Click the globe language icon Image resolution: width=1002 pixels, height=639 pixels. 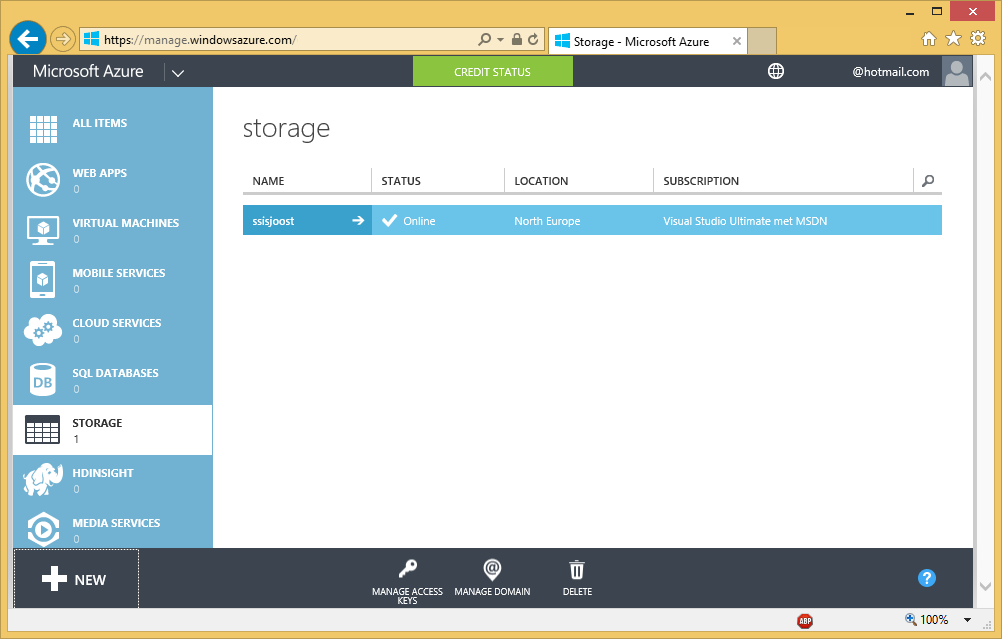[x=775, y=71]
